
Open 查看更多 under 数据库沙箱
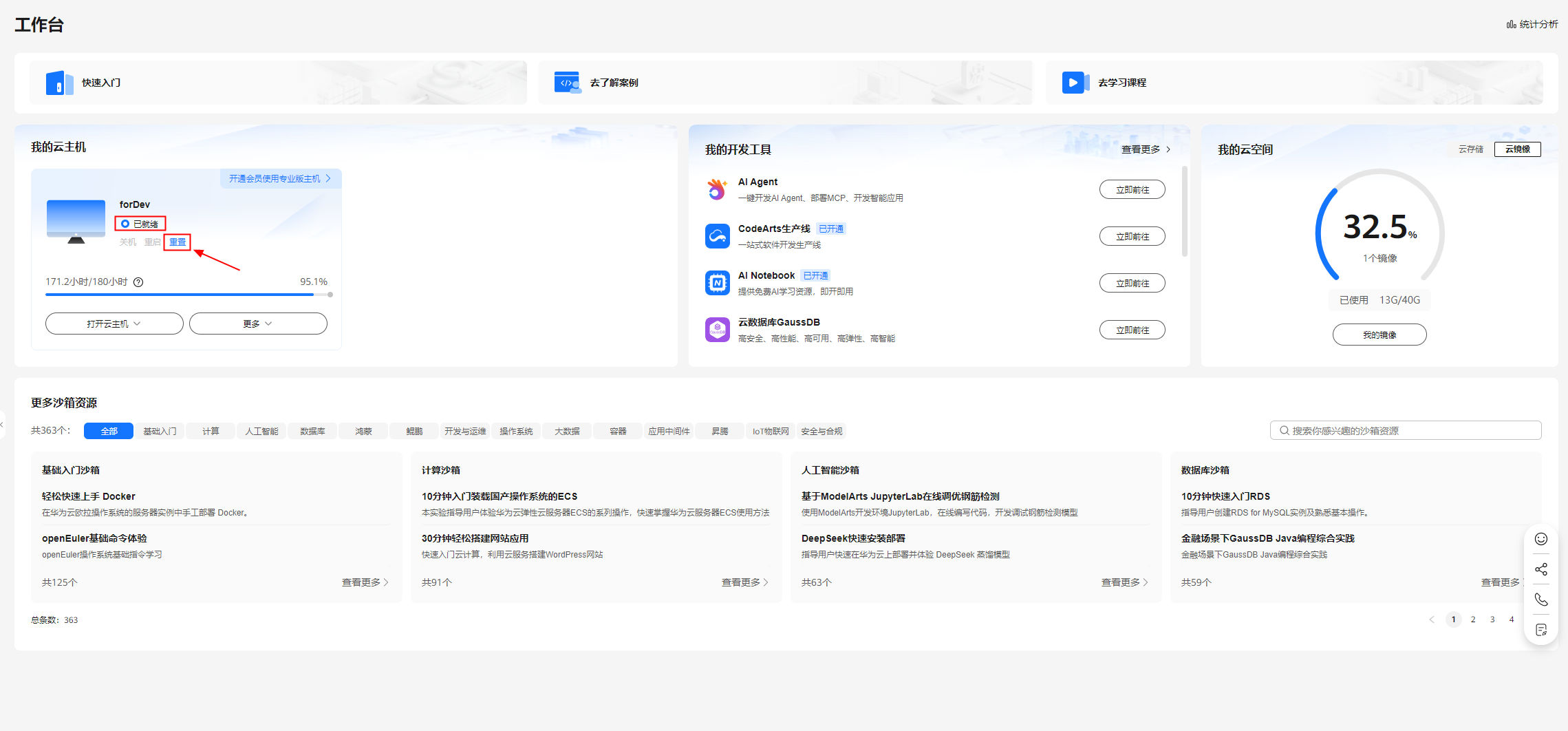tap(1503, 582)
